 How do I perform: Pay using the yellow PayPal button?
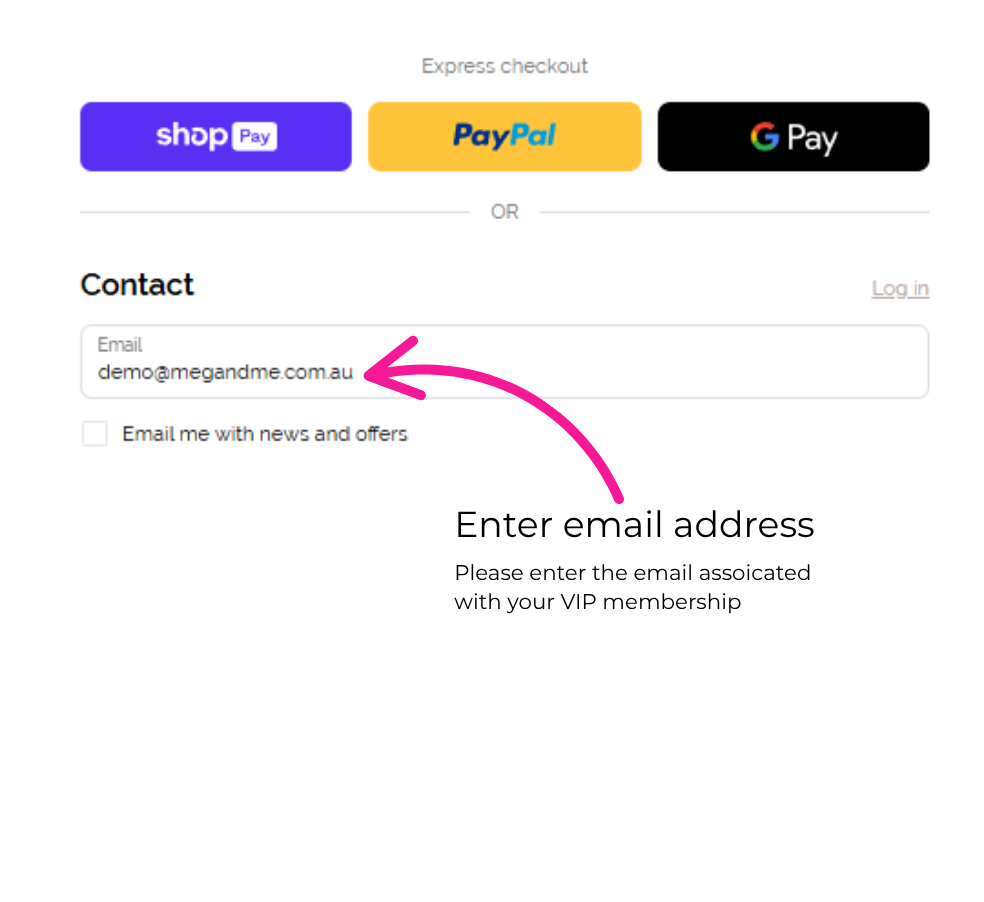click(505, 137)
